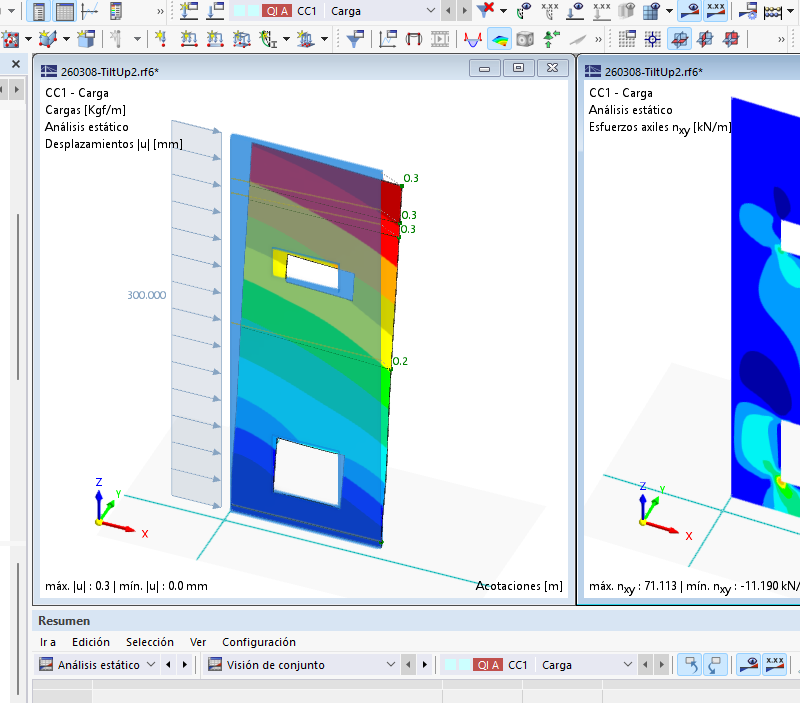Close the left side panel with X
Image resolution: width=800 pixels, height=703 pixels.
point(16,64)
